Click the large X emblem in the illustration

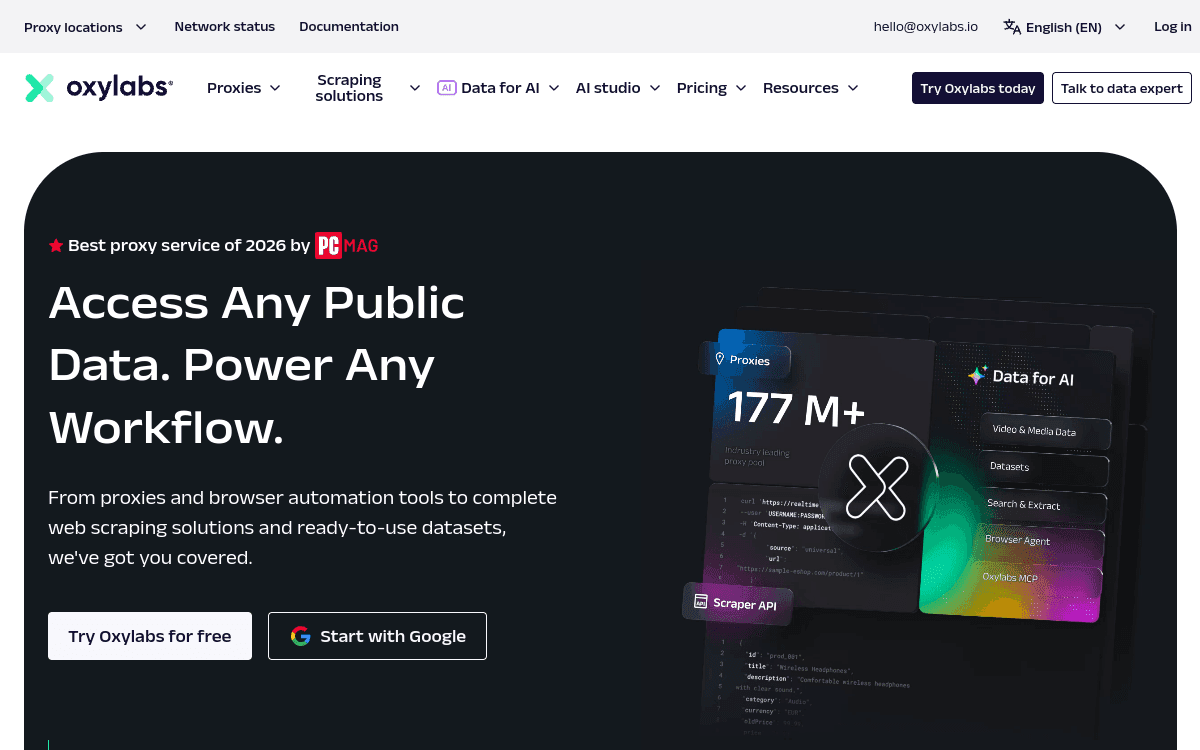878,488
